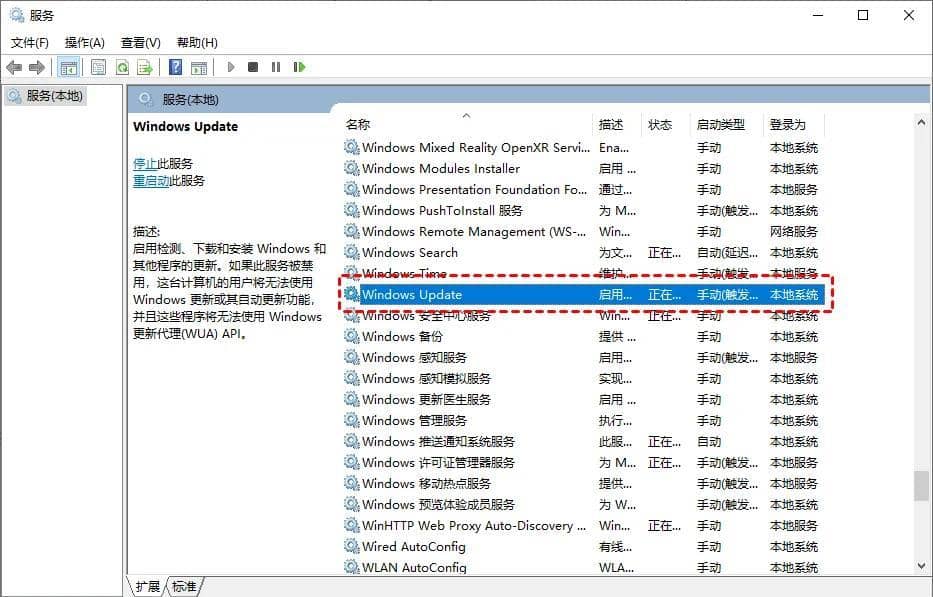
Task: Open the 操作(A) menu
Action: coord(85,42)
